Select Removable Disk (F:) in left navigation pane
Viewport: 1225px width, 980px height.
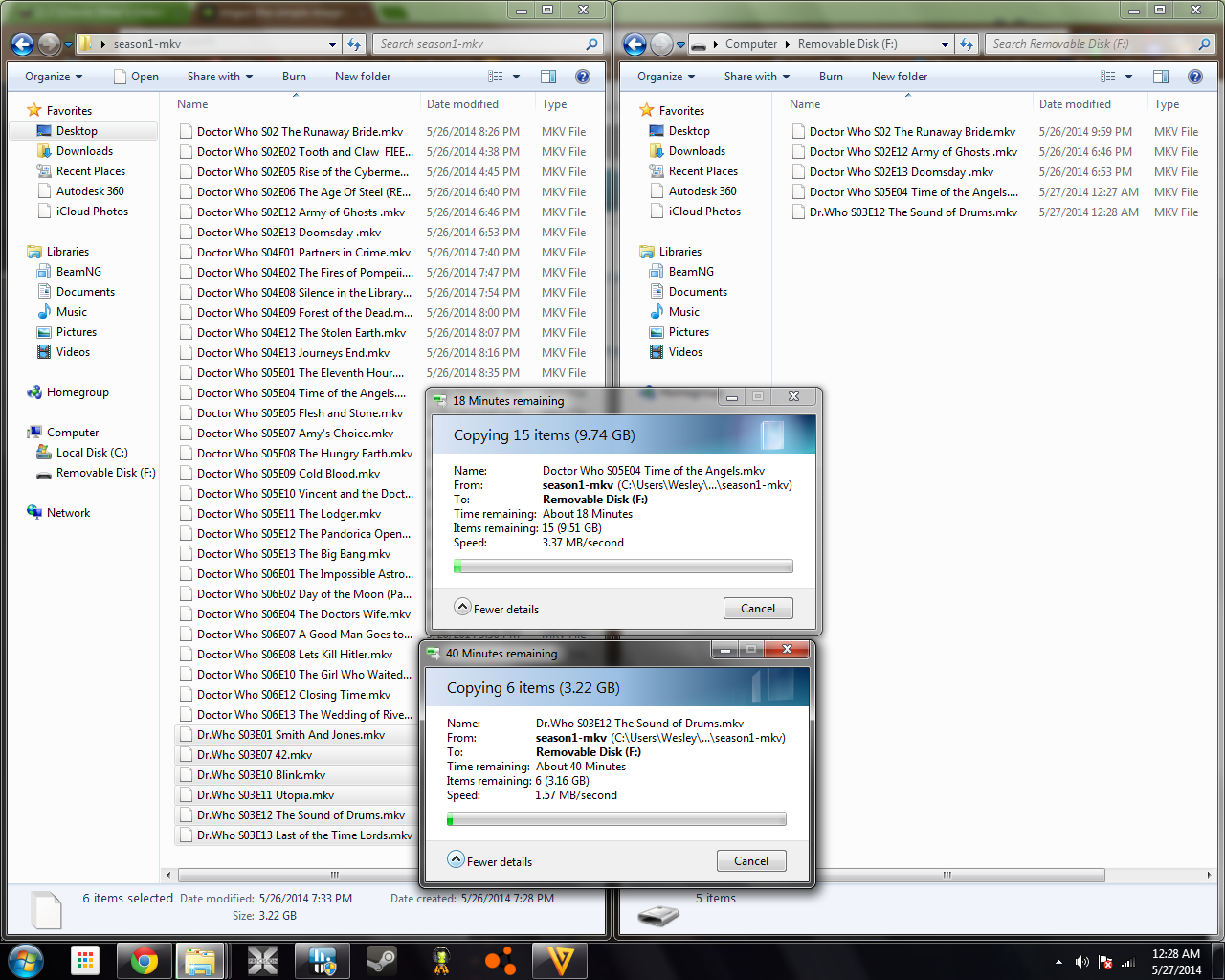(105, 473)
